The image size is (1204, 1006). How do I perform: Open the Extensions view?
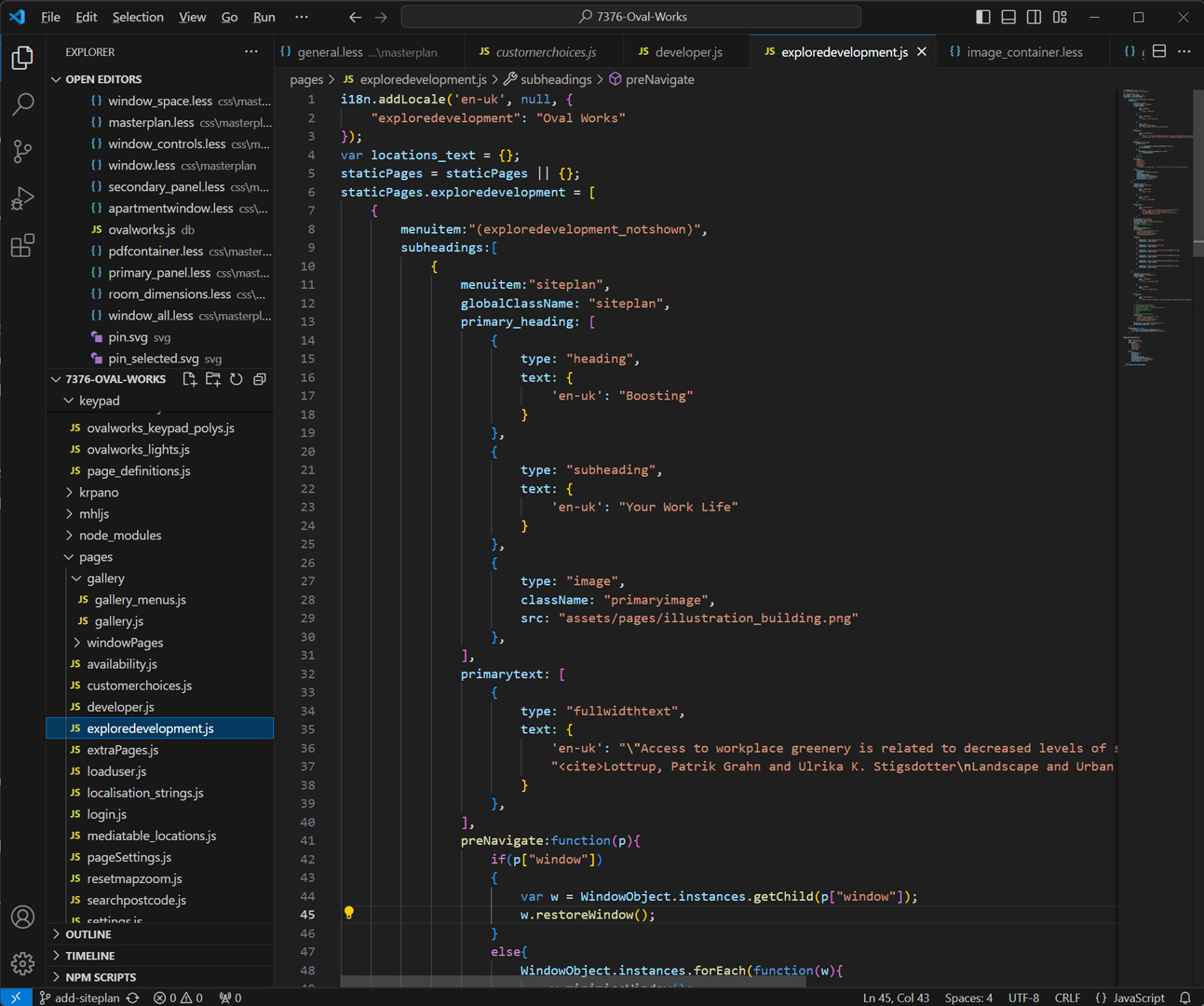coord(22,246)
